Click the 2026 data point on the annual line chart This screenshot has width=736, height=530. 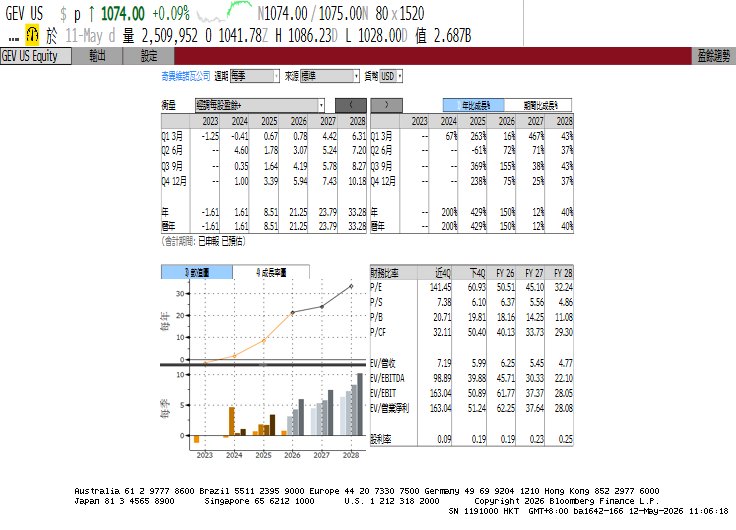click(292, 312)
